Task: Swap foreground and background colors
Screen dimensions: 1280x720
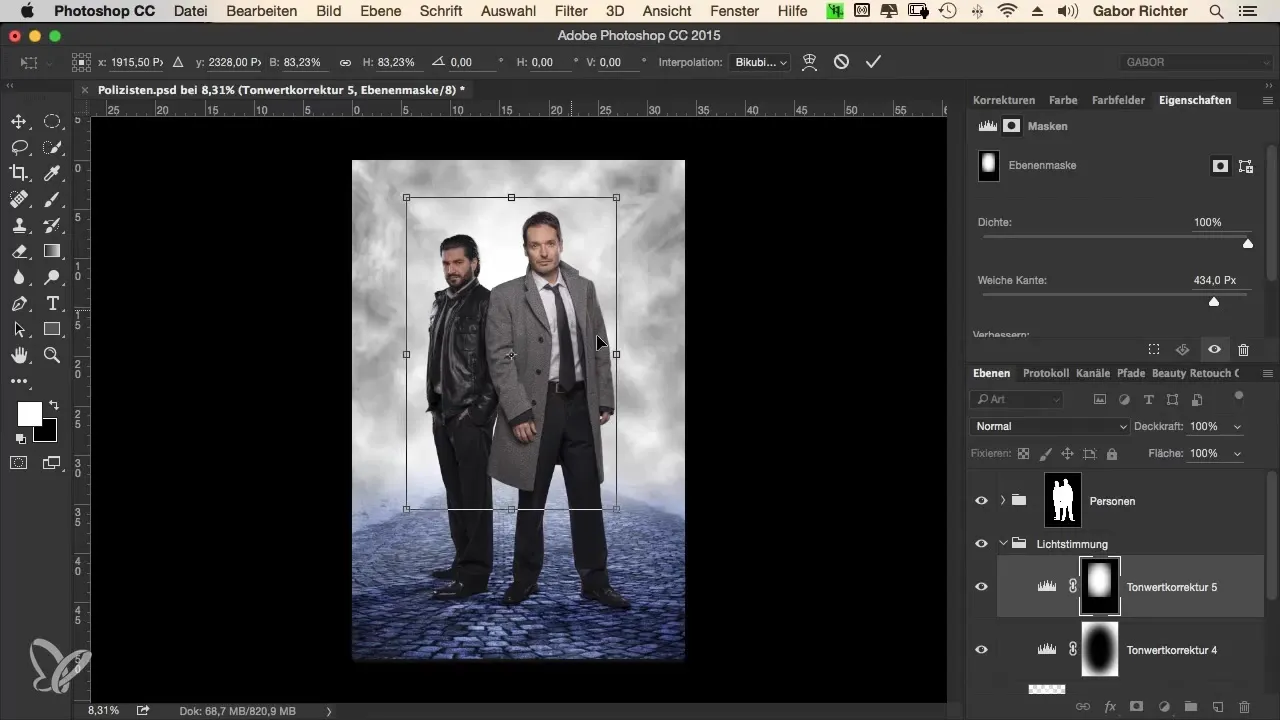Action: [53, 405]
